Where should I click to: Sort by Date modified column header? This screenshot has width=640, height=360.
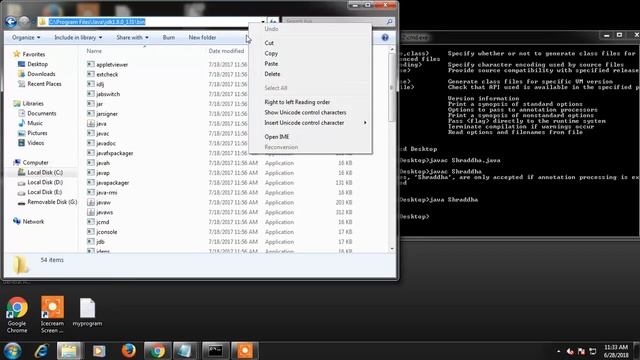[226, 51]
